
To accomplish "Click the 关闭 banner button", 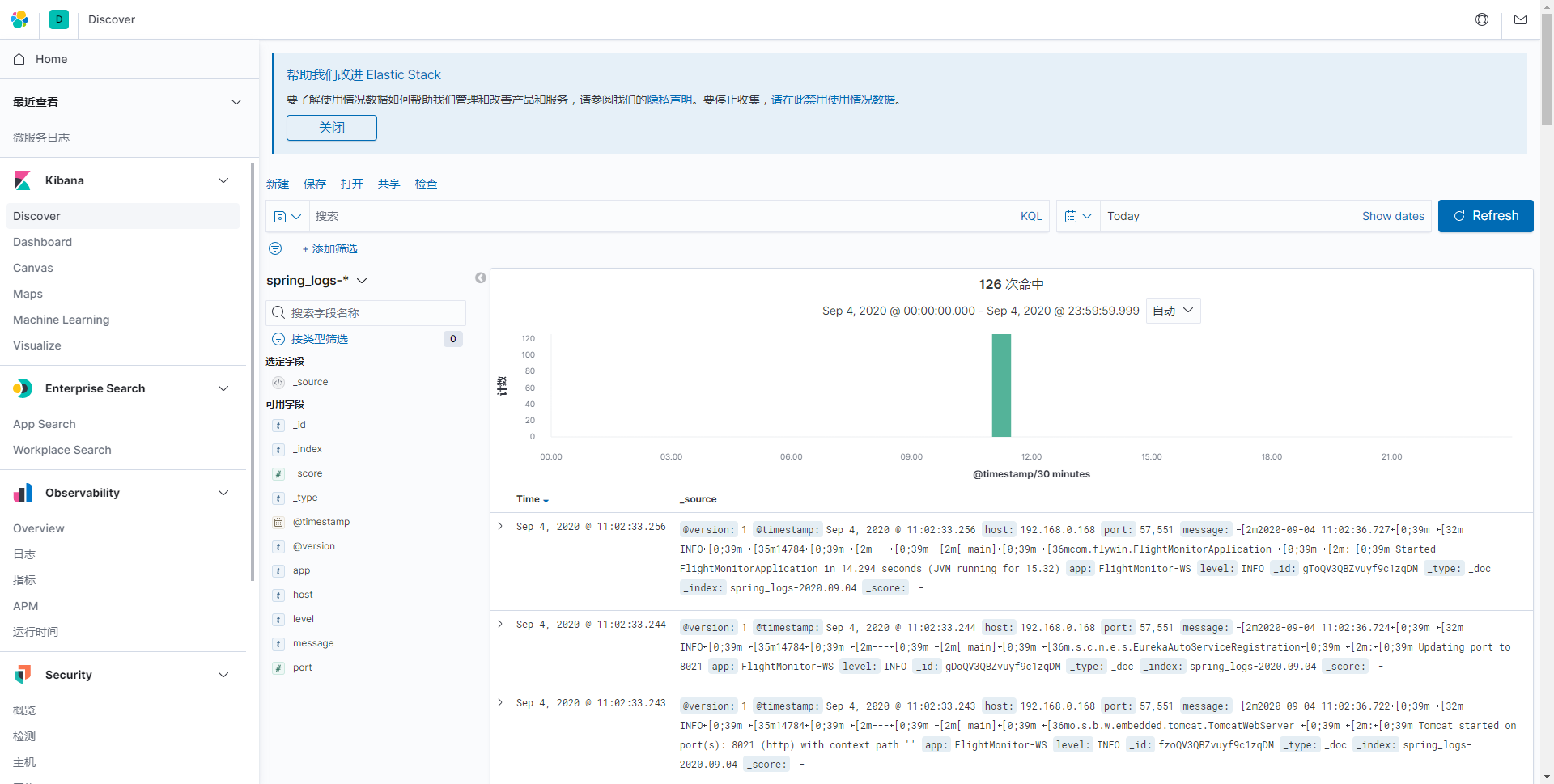I will [x=332, y=128].
